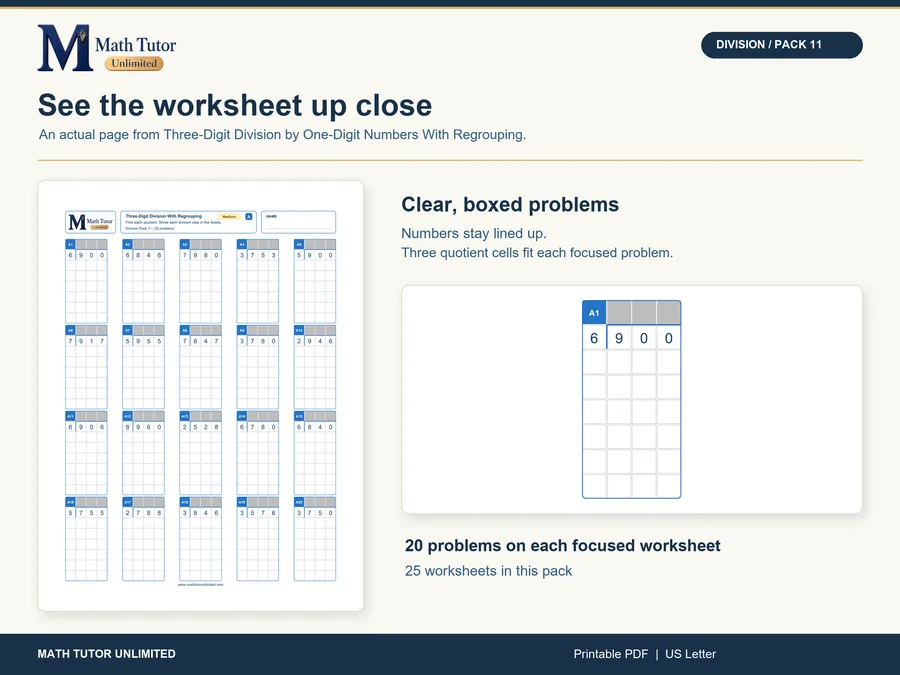900x675 pixels.
Task: Click the NAME field on the worksheet page
Action: pyautogui.click(x=298, y=222)
